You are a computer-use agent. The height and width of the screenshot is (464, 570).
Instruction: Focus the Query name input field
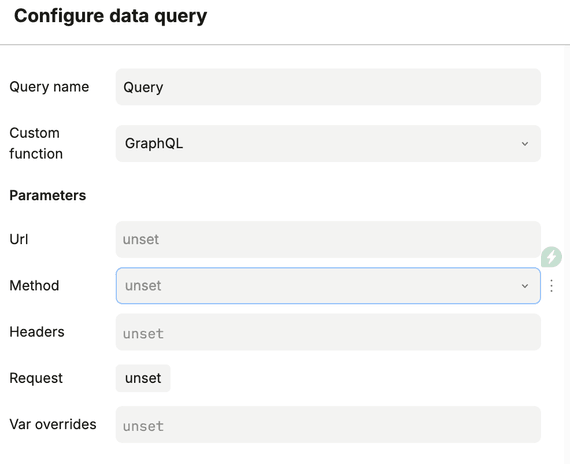click(328, 87)
